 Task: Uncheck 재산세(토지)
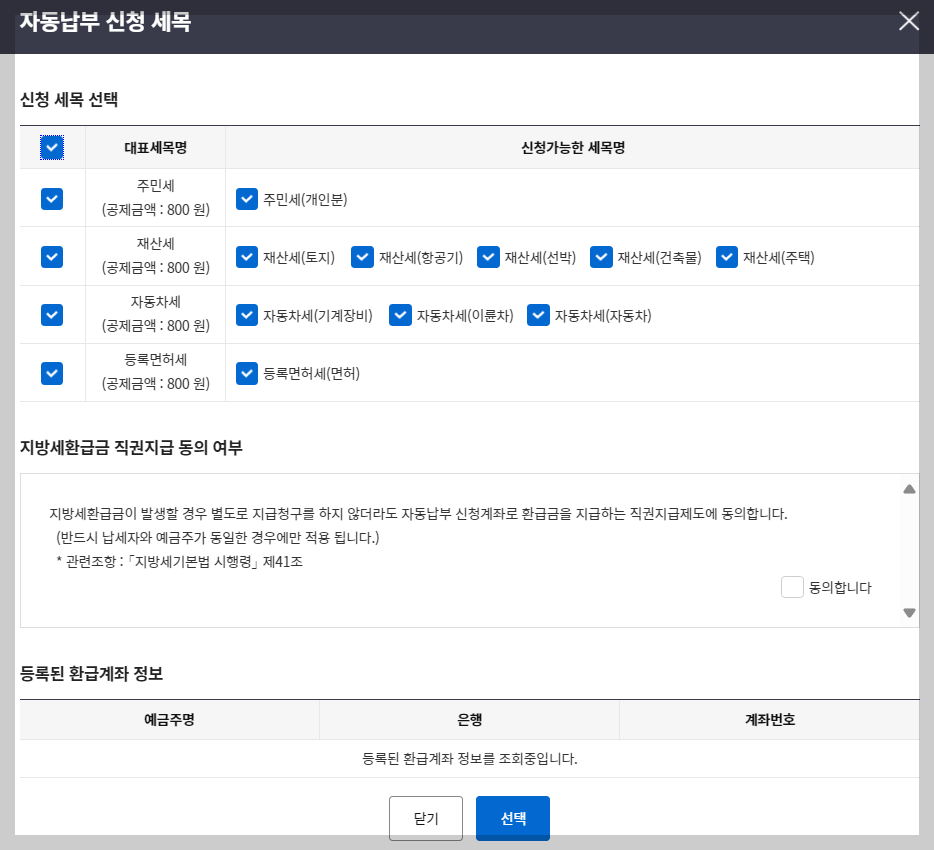tap(247, 257)
